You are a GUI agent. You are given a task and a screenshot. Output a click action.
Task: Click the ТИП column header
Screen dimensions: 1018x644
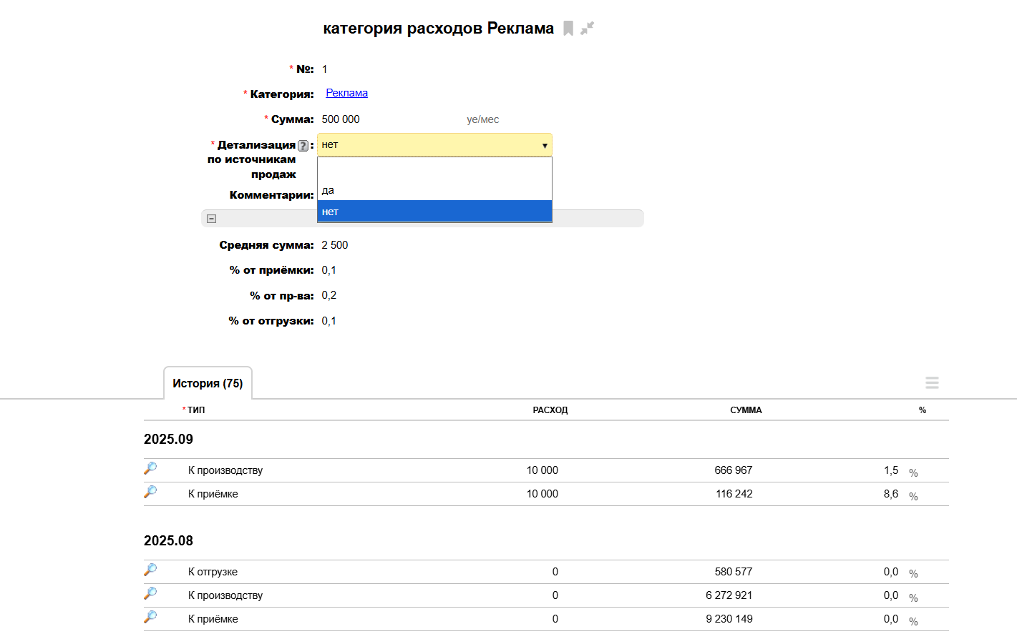[x=196, y=410]
